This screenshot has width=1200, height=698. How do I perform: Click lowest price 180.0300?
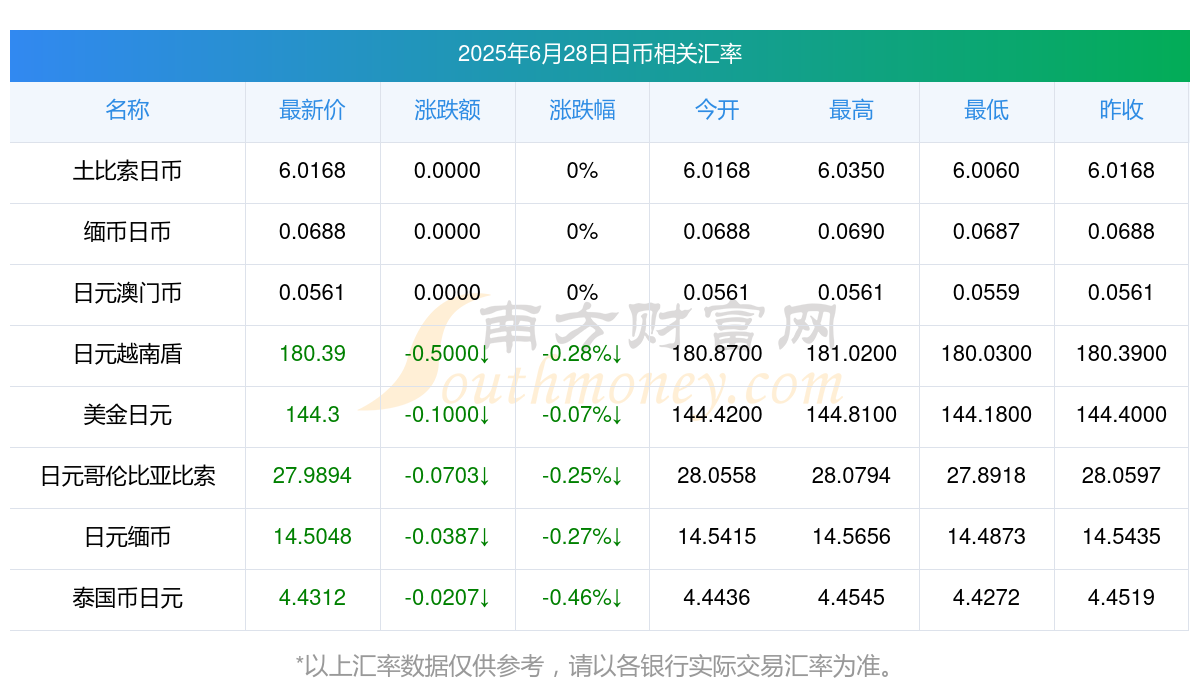[986, 354]
